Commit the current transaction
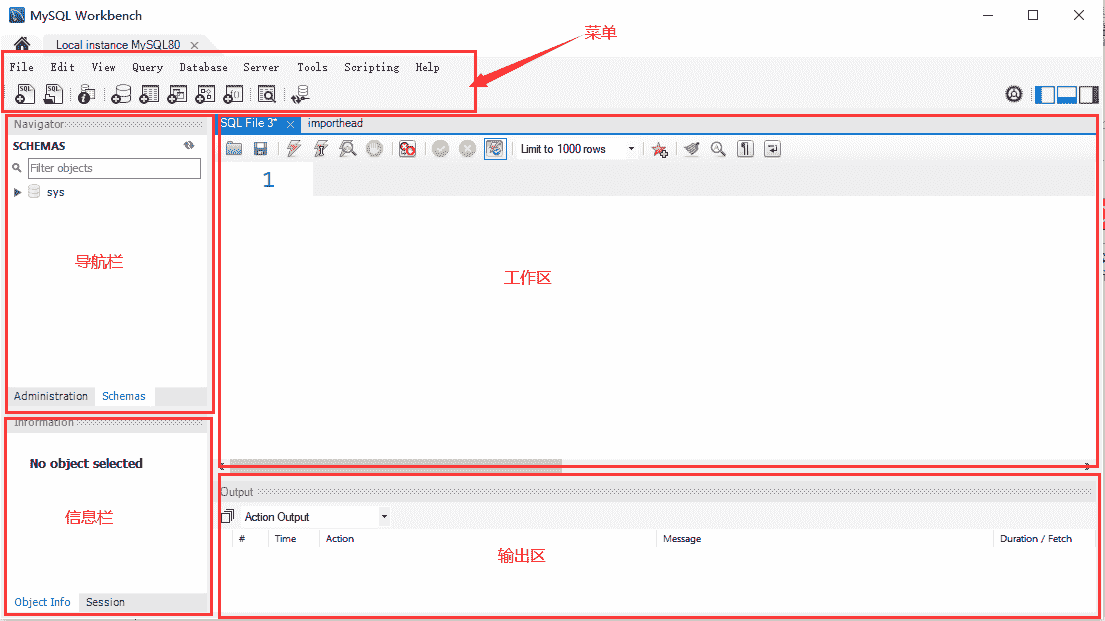The width and height of the screenshot is (1105, 621). [440, 149]
